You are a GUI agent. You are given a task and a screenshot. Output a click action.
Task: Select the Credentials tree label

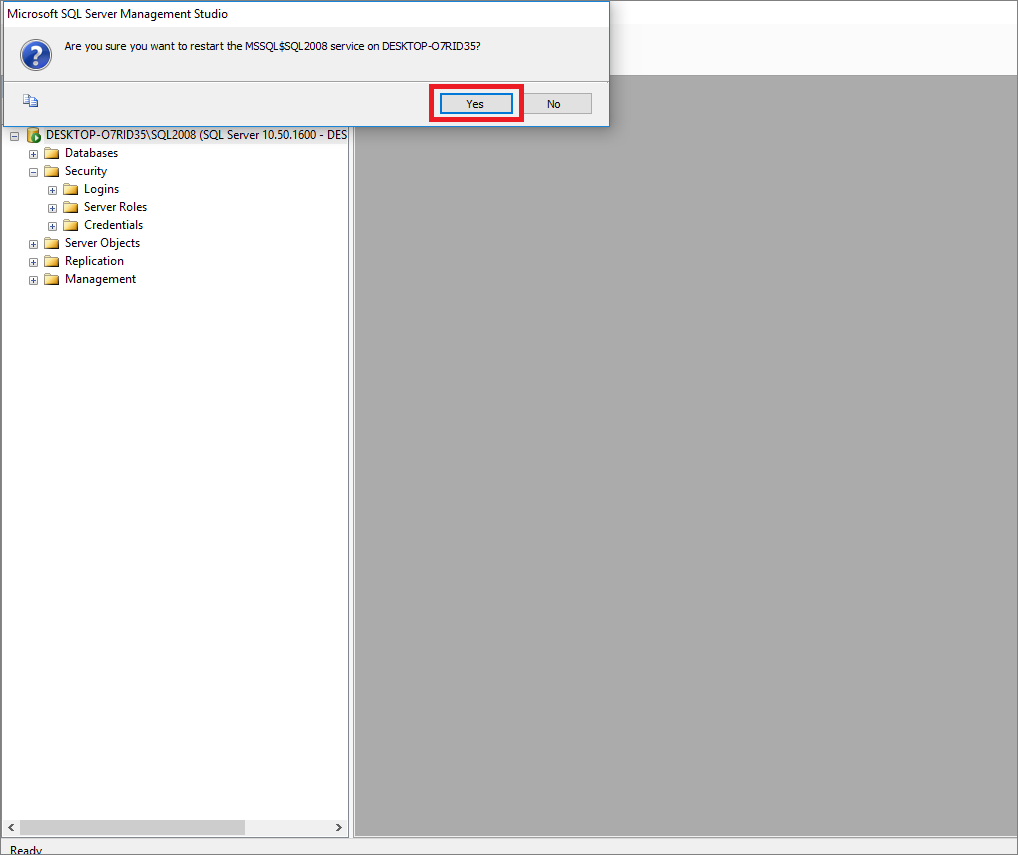pos(114,225)
